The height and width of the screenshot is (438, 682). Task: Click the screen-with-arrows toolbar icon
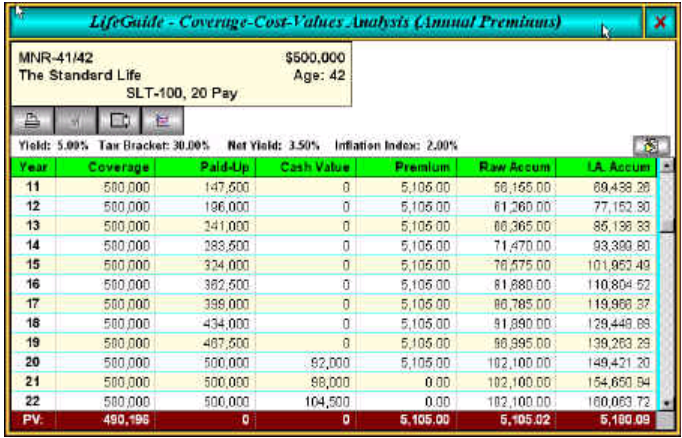(119, 120)
